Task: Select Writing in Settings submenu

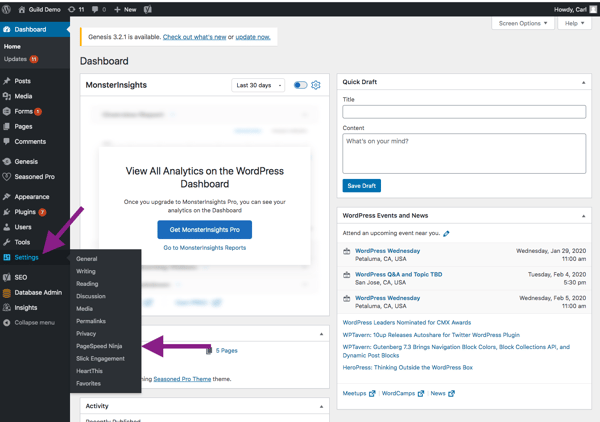Action: [x=86, y=271]
